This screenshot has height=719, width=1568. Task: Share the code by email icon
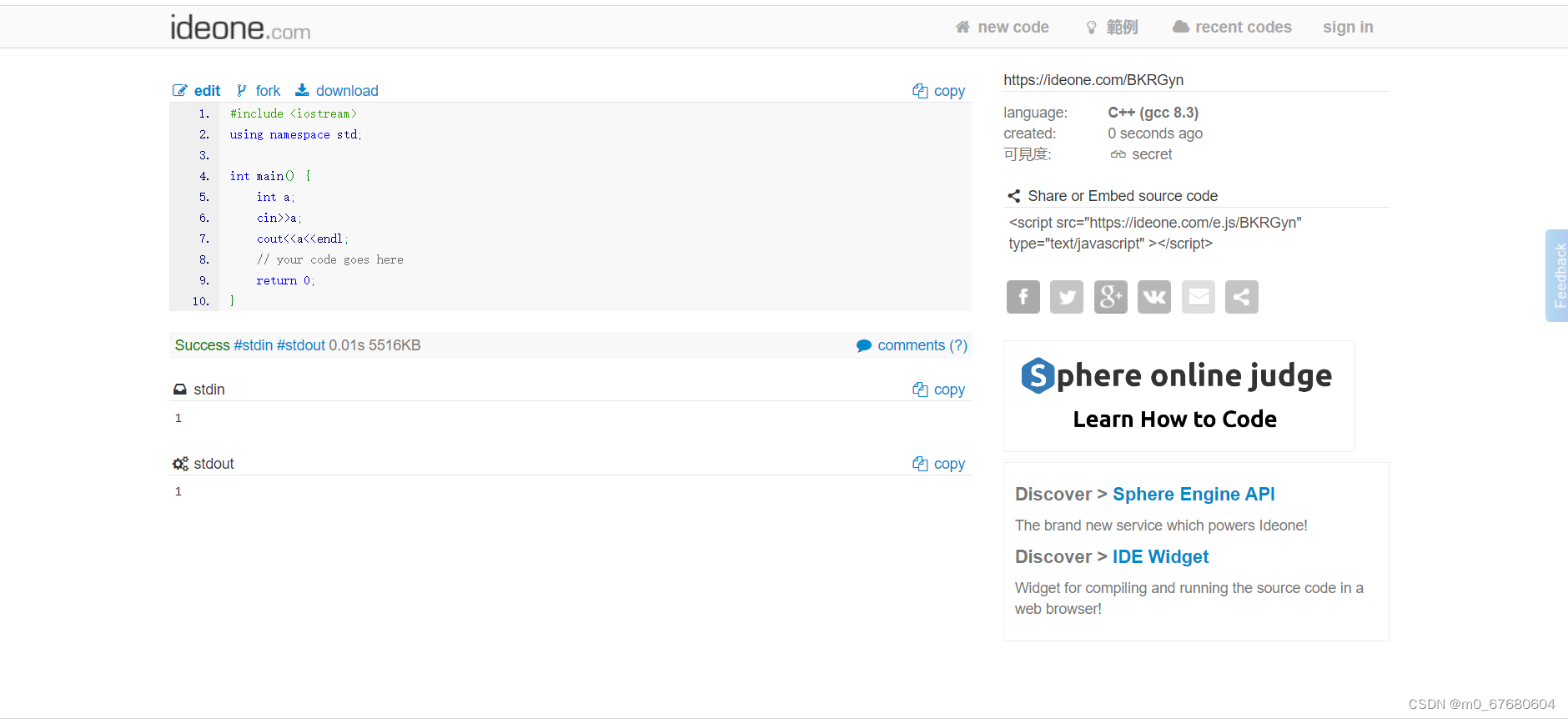click(x=1199, y=297)
